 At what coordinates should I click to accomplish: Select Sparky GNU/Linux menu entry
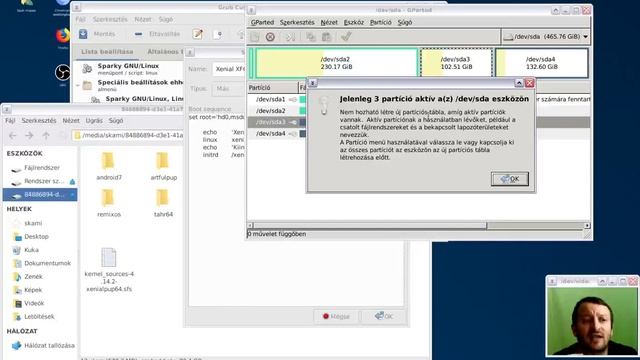(x=128, y=69)
